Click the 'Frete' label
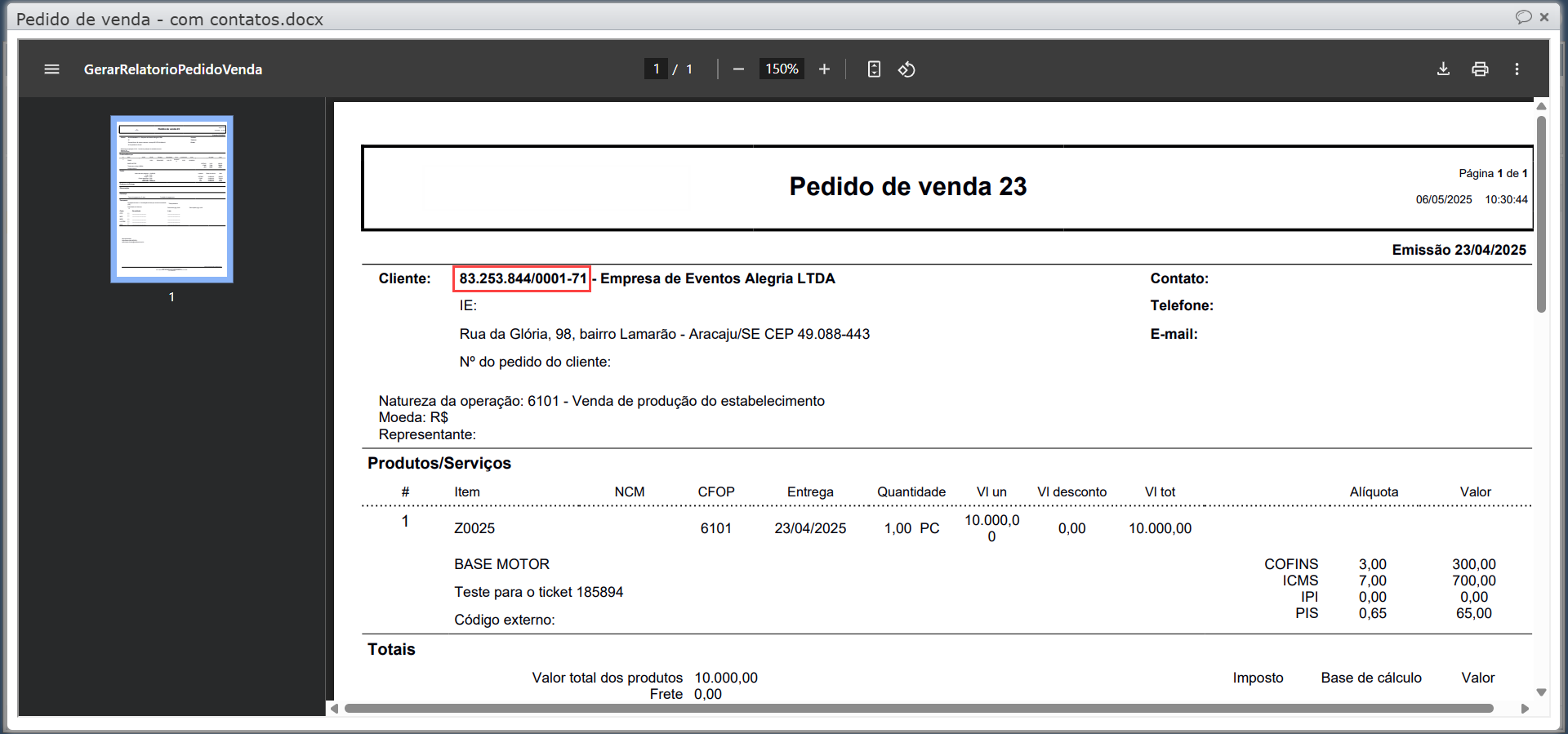The width and height of the screenshot is (1568, 734). tap(666, 694)
